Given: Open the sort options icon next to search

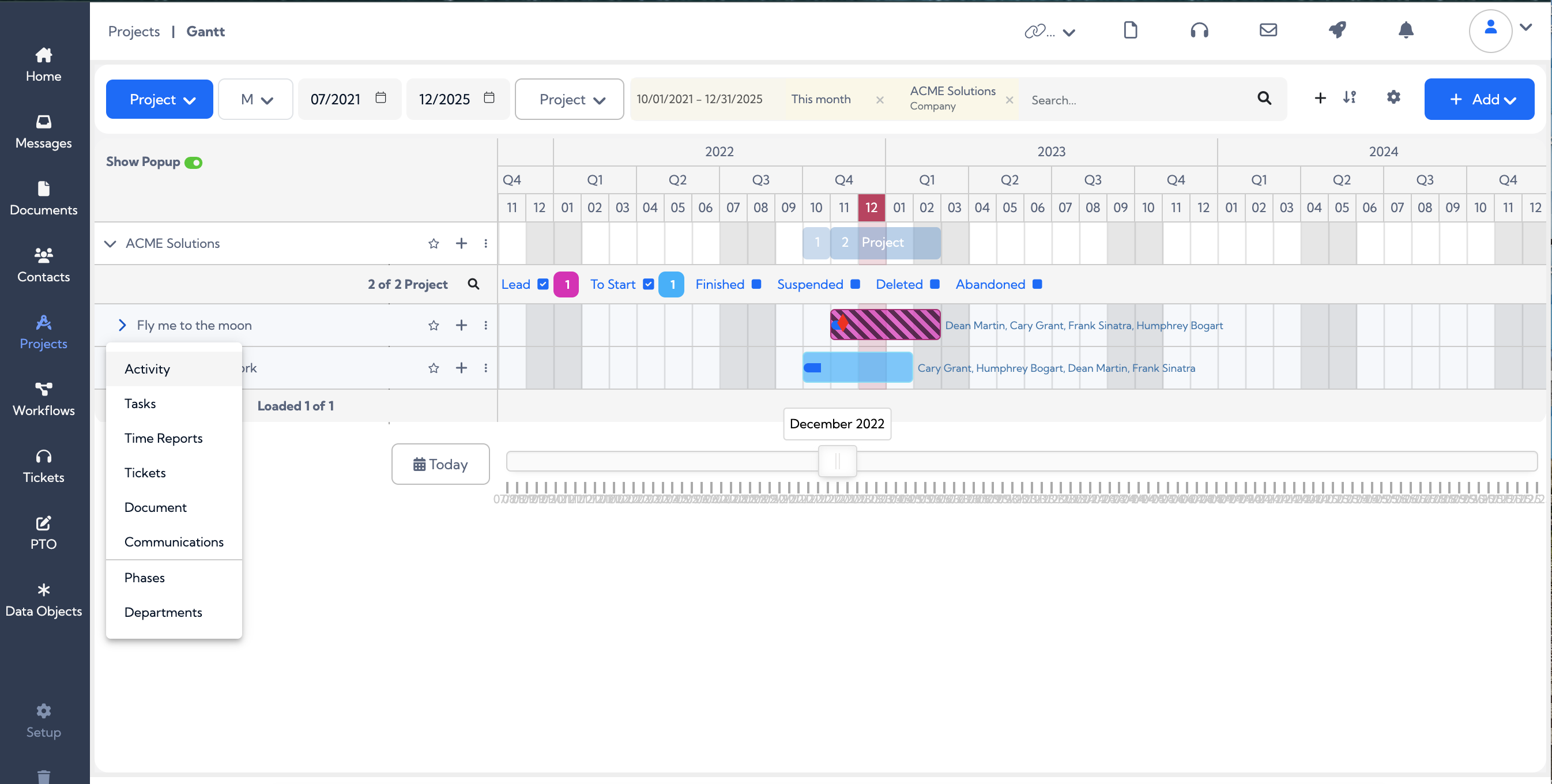Looking at the screenshot, I should [1350, 97].
